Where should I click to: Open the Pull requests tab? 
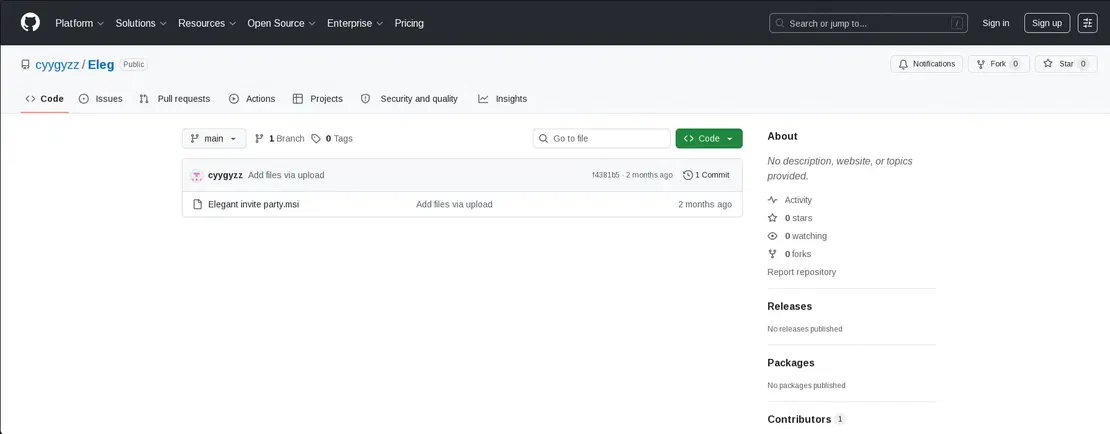(x=175, y=99)
